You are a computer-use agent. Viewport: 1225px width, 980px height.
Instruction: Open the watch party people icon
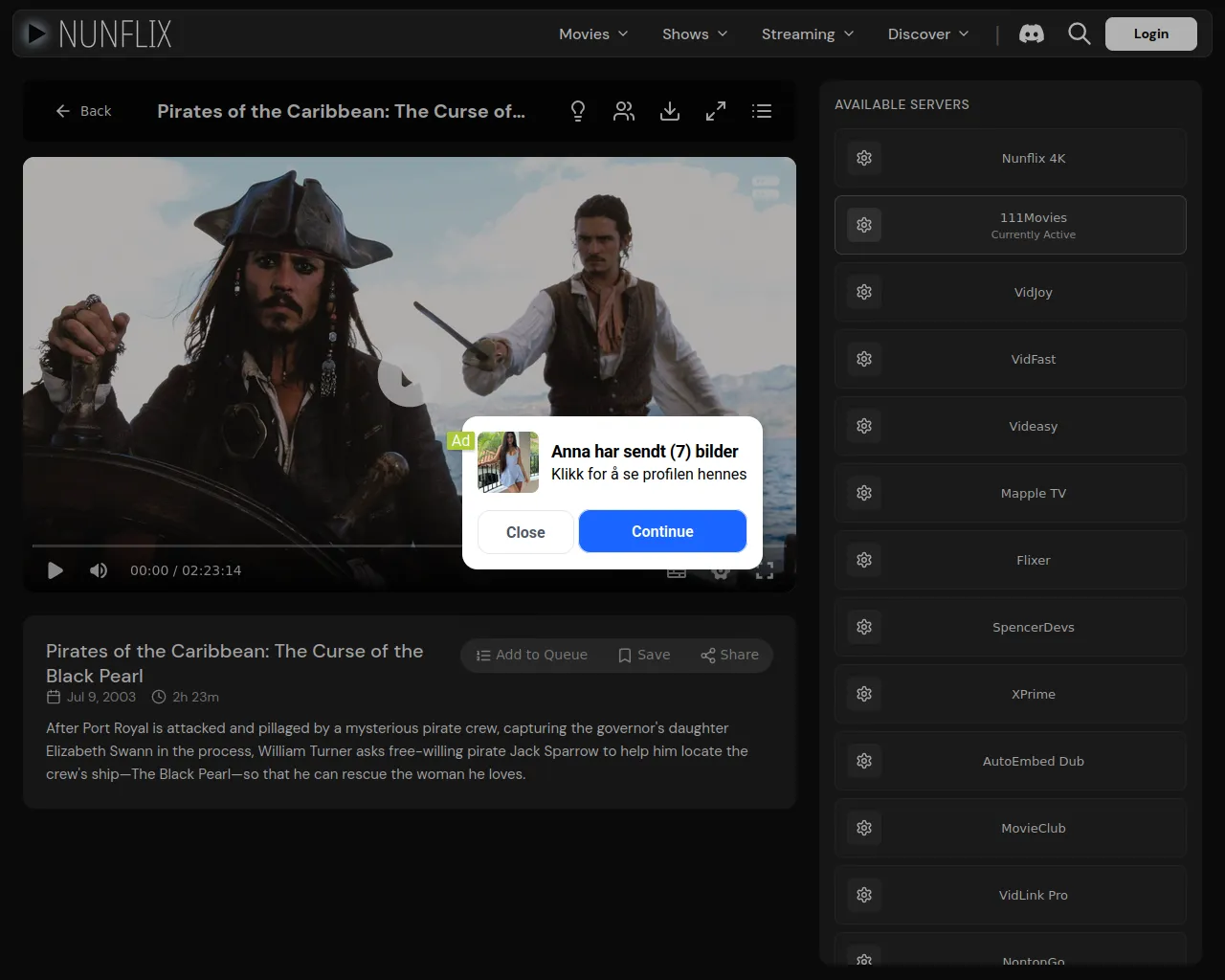point(624,111)
